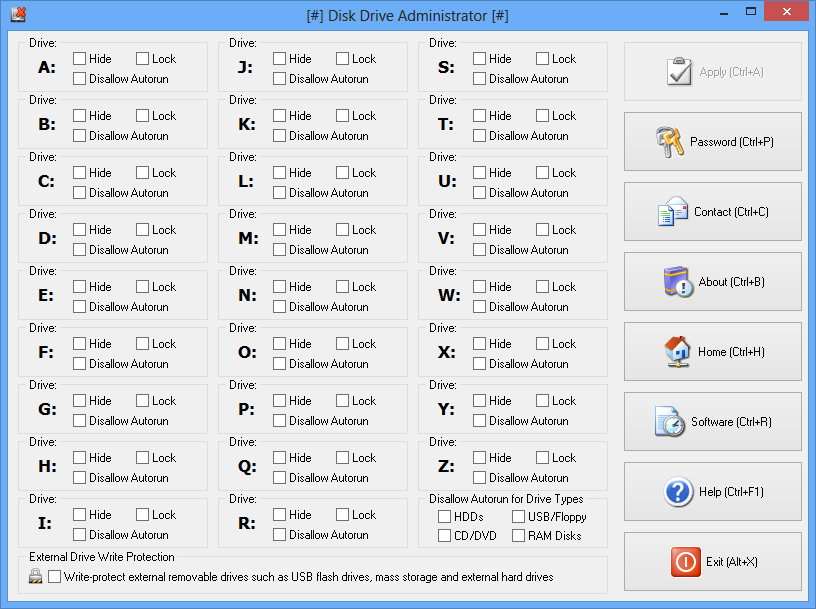This screenshot has height=609, width=816.
Task: Click the app icon in title bar
Action: pos(18,14)
